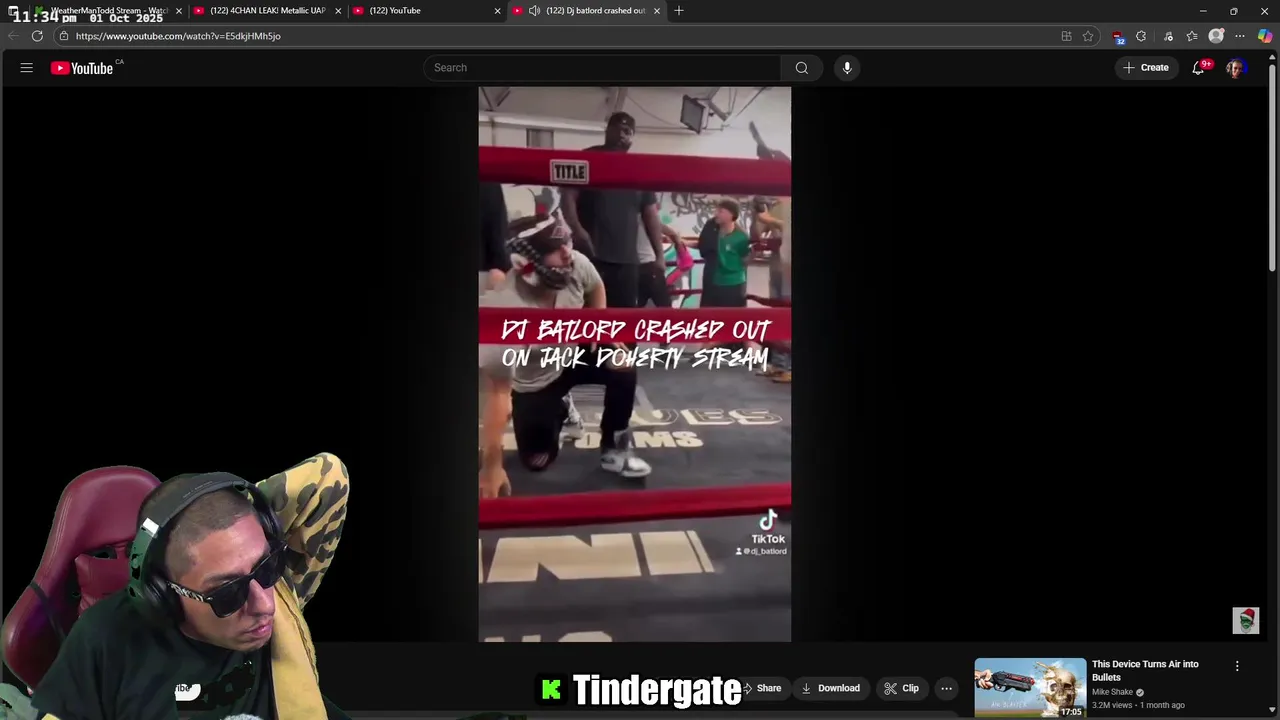Image resolution: width=1280 pixels, height=720 pixels.
Task: Open the YouTube account avatar menu
Action: pos(1235,68)
